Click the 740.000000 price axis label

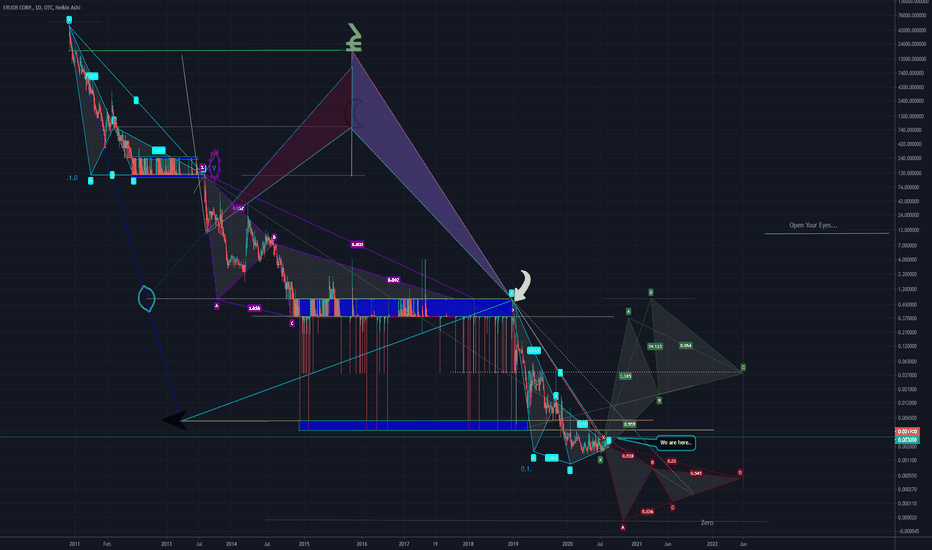tap(912, 130)
